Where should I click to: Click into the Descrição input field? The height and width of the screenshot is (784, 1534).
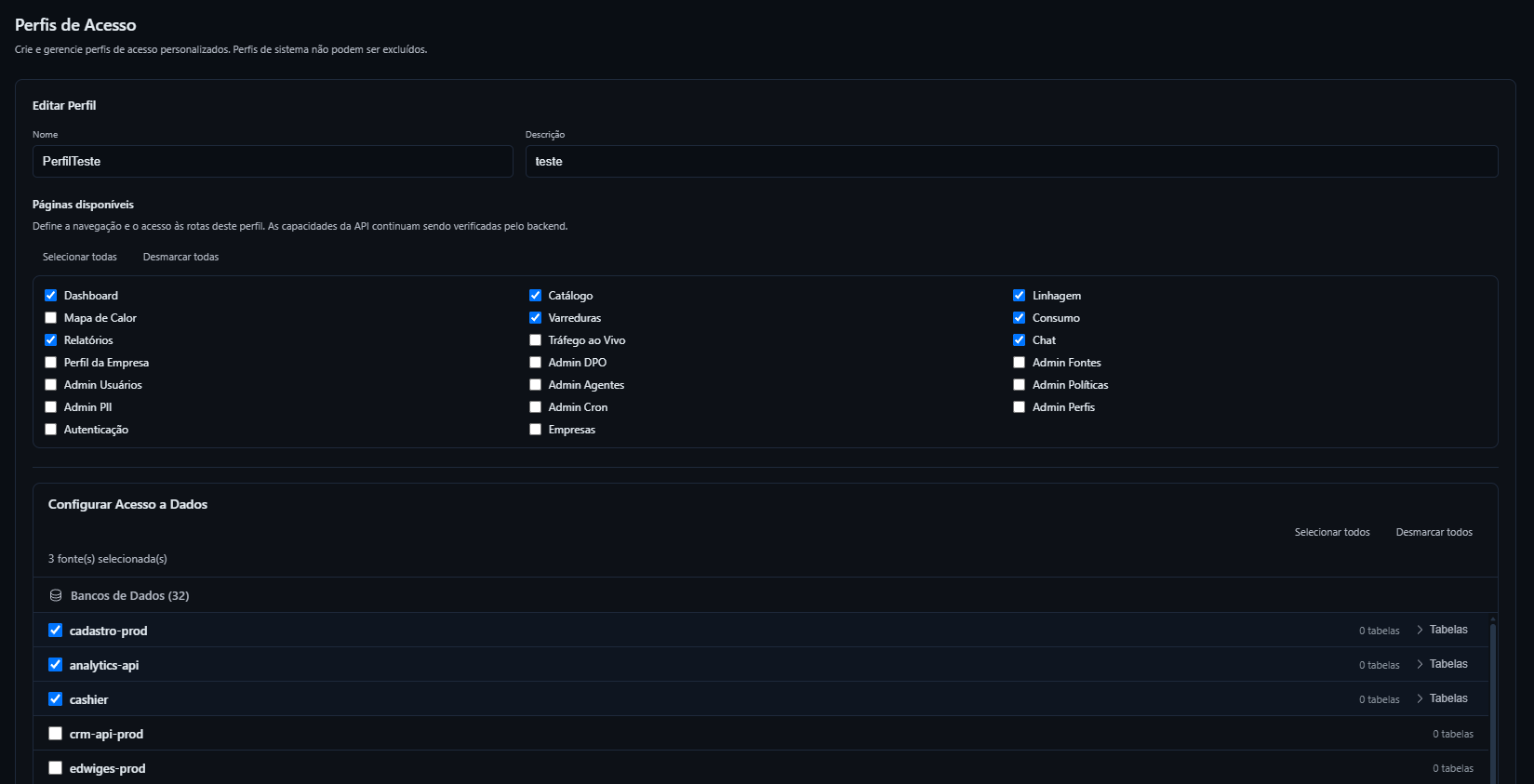point(1012,161)
